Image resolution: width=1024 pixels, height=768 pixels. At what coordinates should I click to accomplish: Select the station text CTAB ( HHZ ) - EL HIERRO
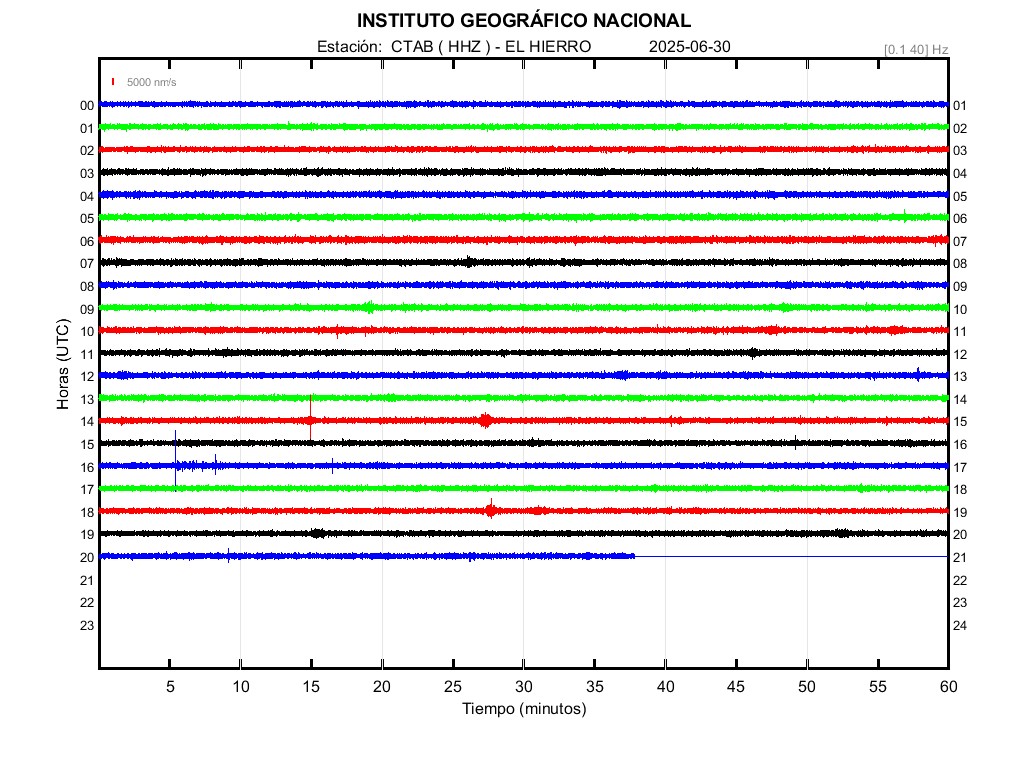point(491,47)
